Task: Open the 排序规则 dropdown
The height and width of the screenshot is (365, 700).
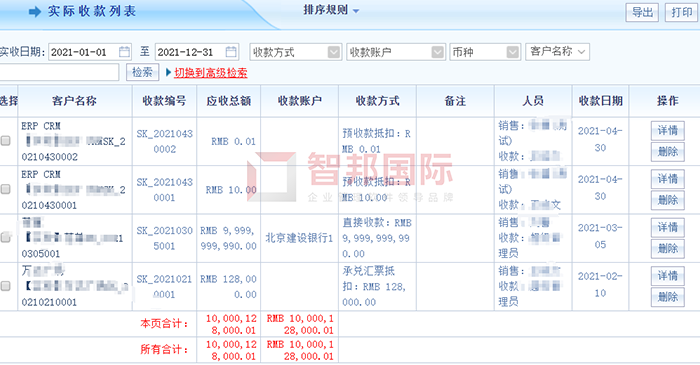Action: click(331, 10)
